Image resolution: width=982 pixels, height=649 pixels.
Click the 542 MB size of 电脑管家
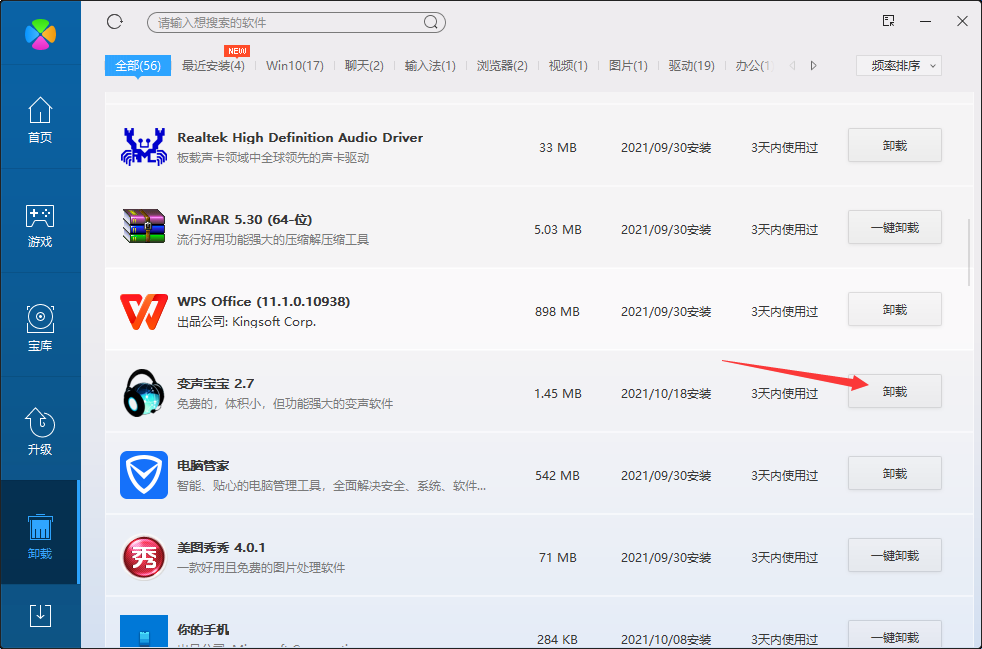558,476
